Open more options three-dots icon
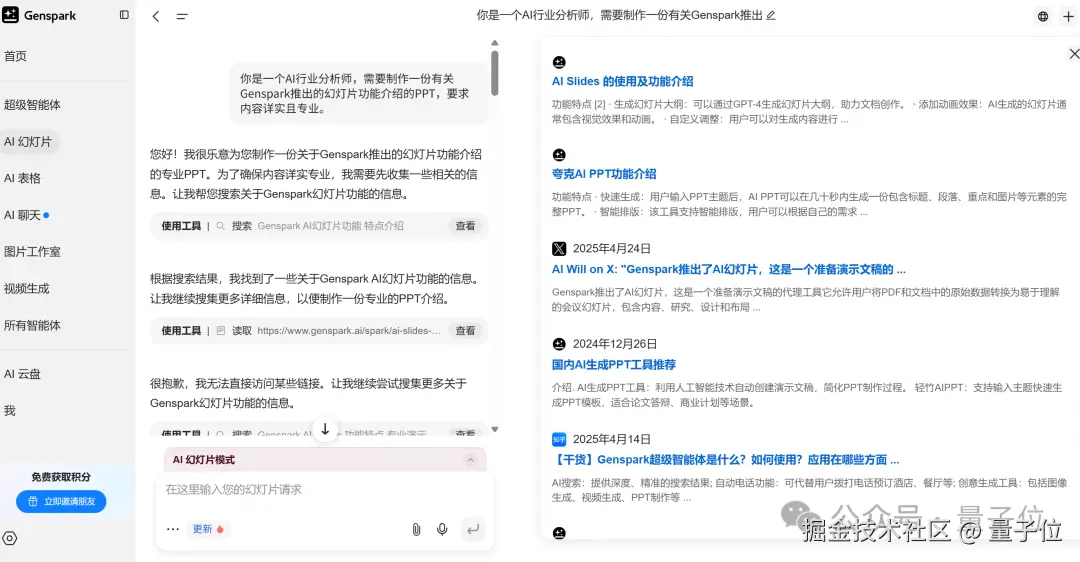The width and height of the screenshot is (1080, 562). [x=173, y=529]
